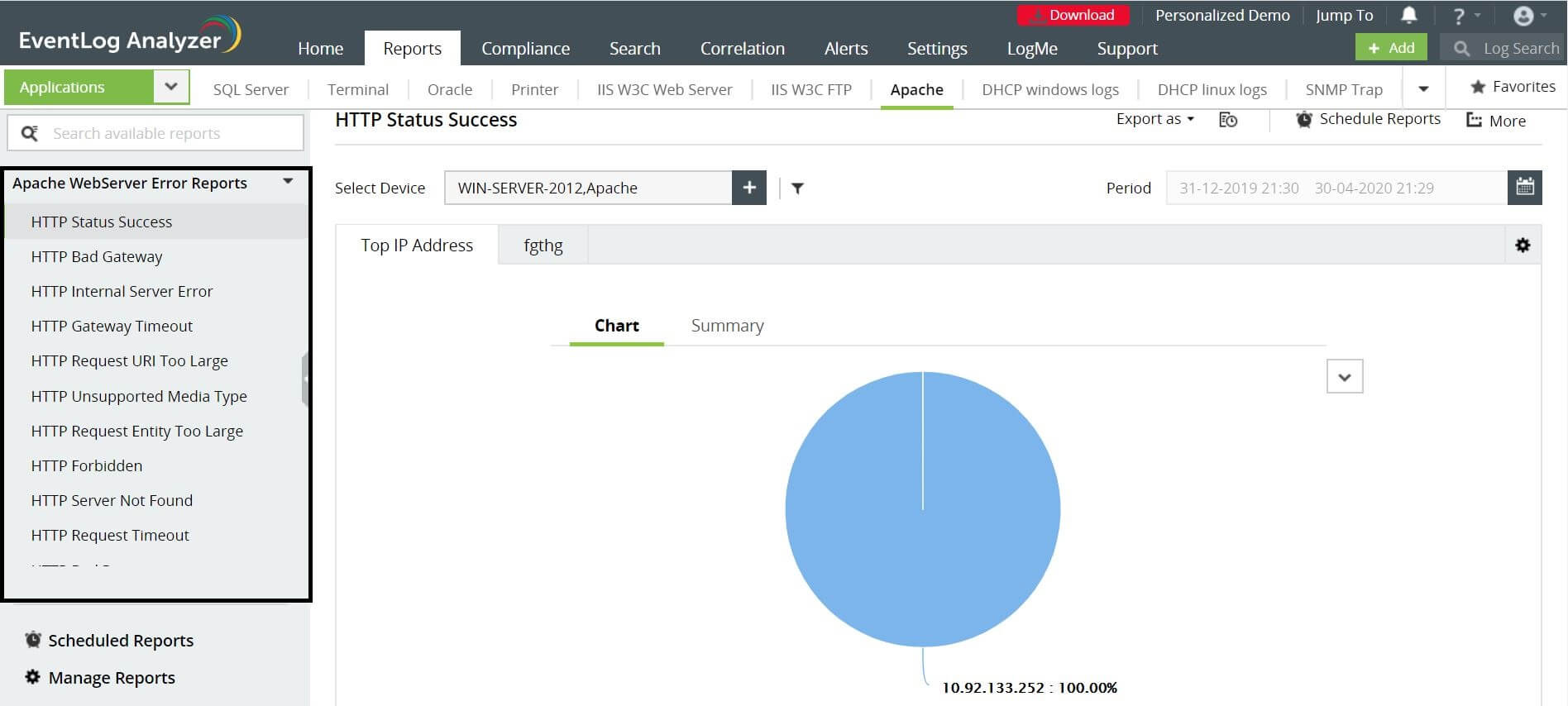Expand the Applications dropdown arrow
Image resolution: width=1568 pixels, height=706 pixels.
(171, 87)
